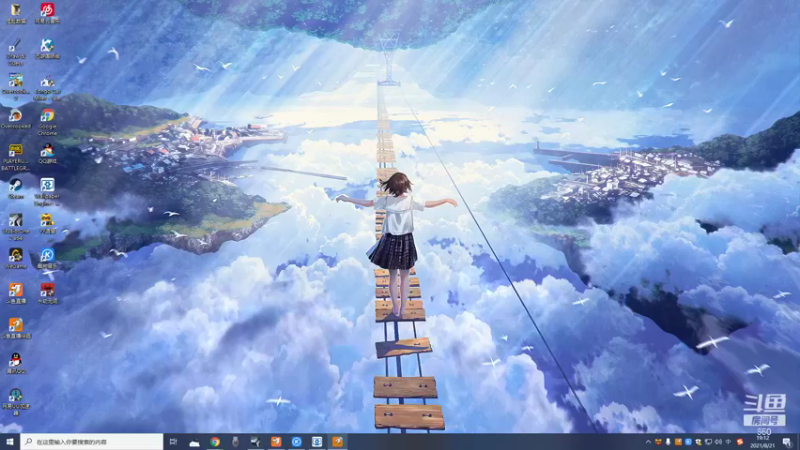
Task: Select the 斗鱼直播 orange desktop shortcut
Action: tap(15, 293)
